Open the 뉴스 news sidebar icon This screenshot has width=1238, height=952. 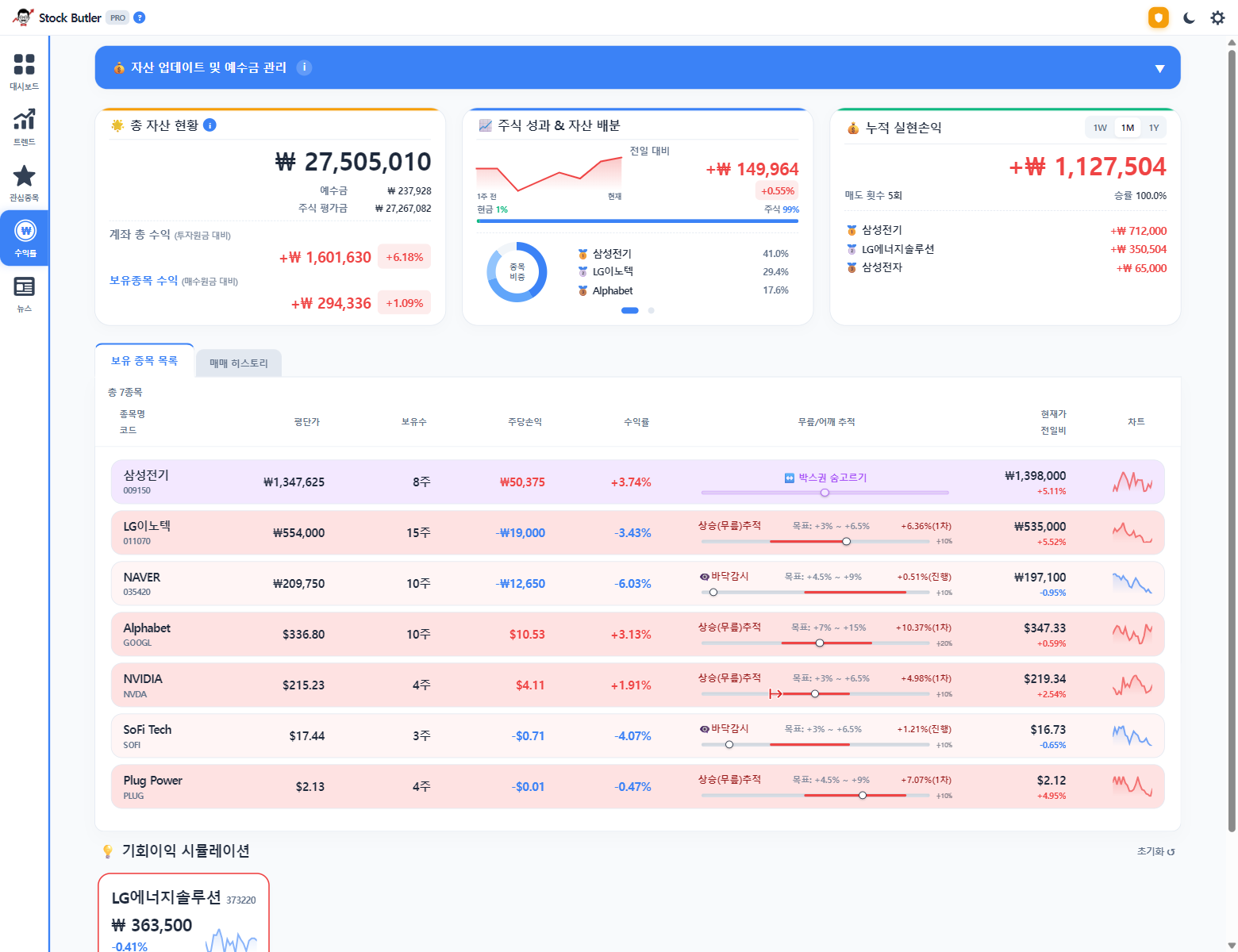click(24, 294)
